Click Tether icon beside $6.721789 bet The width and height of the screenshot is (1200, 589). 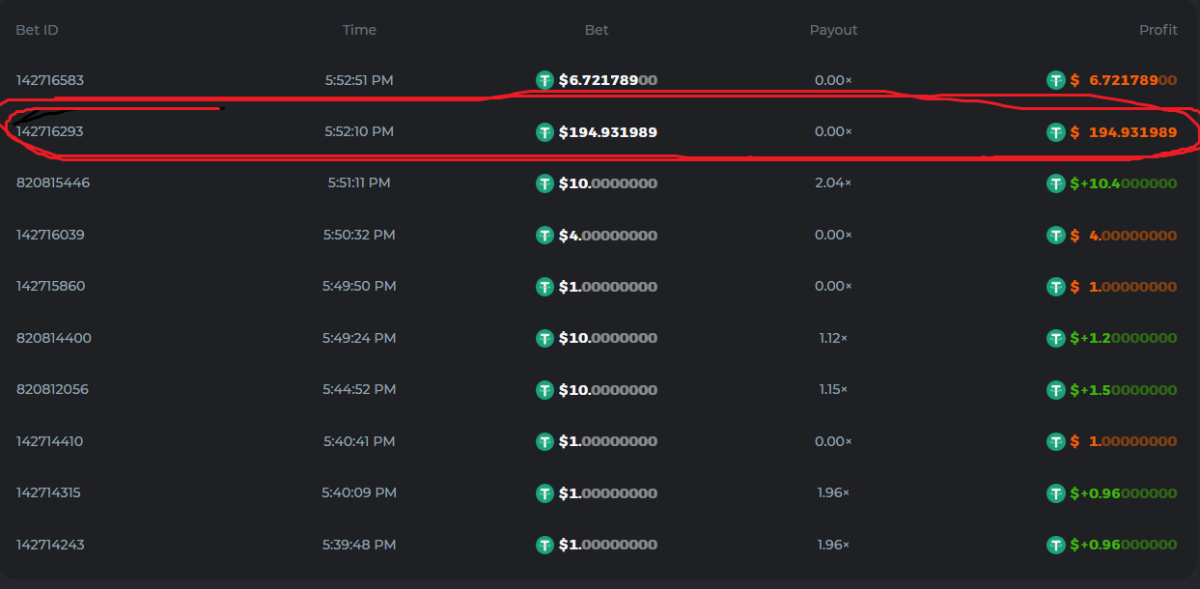(545, 80)
